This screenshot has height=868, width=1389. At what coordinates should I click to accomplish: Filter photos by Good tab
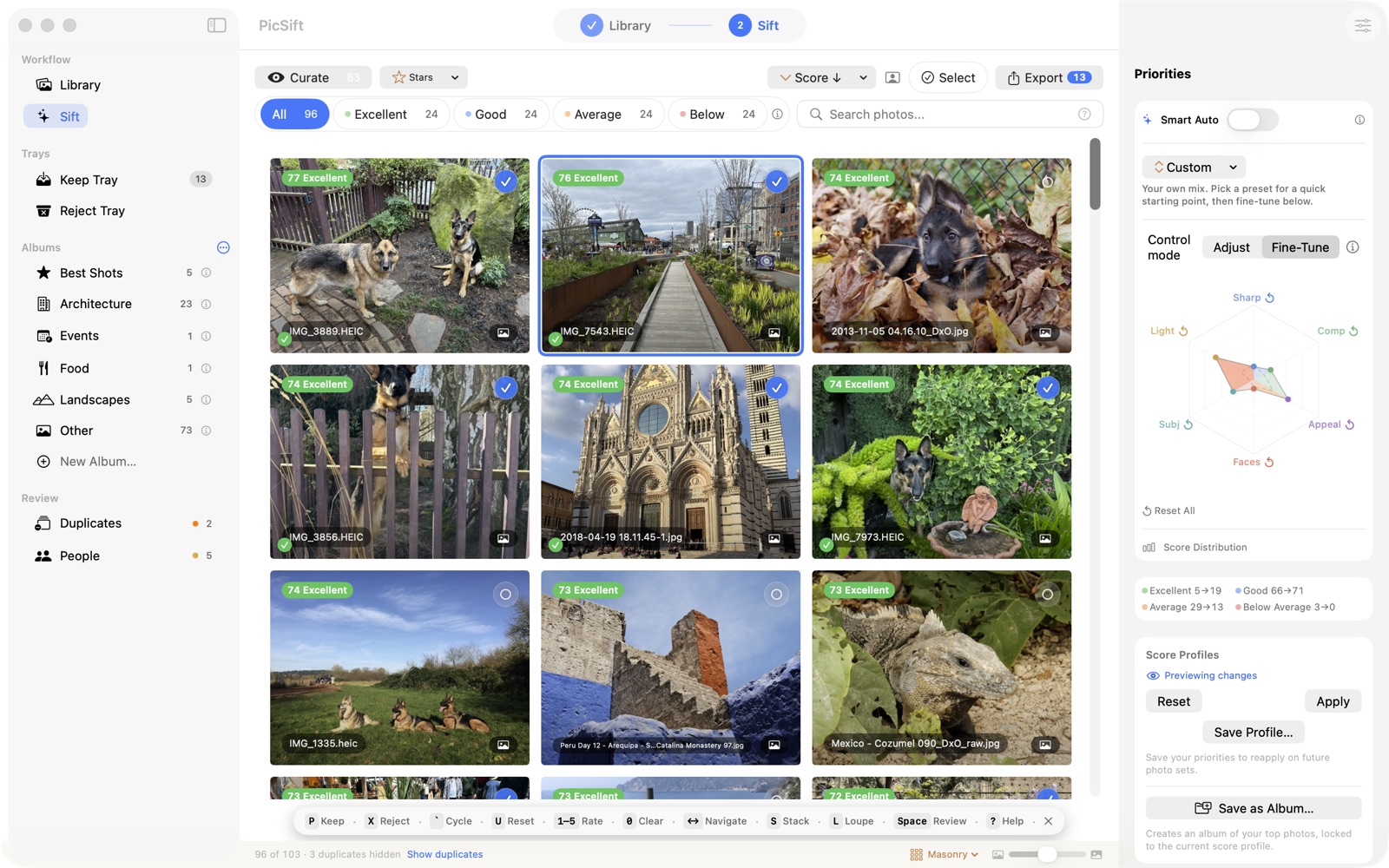click(x=501, y=114)
